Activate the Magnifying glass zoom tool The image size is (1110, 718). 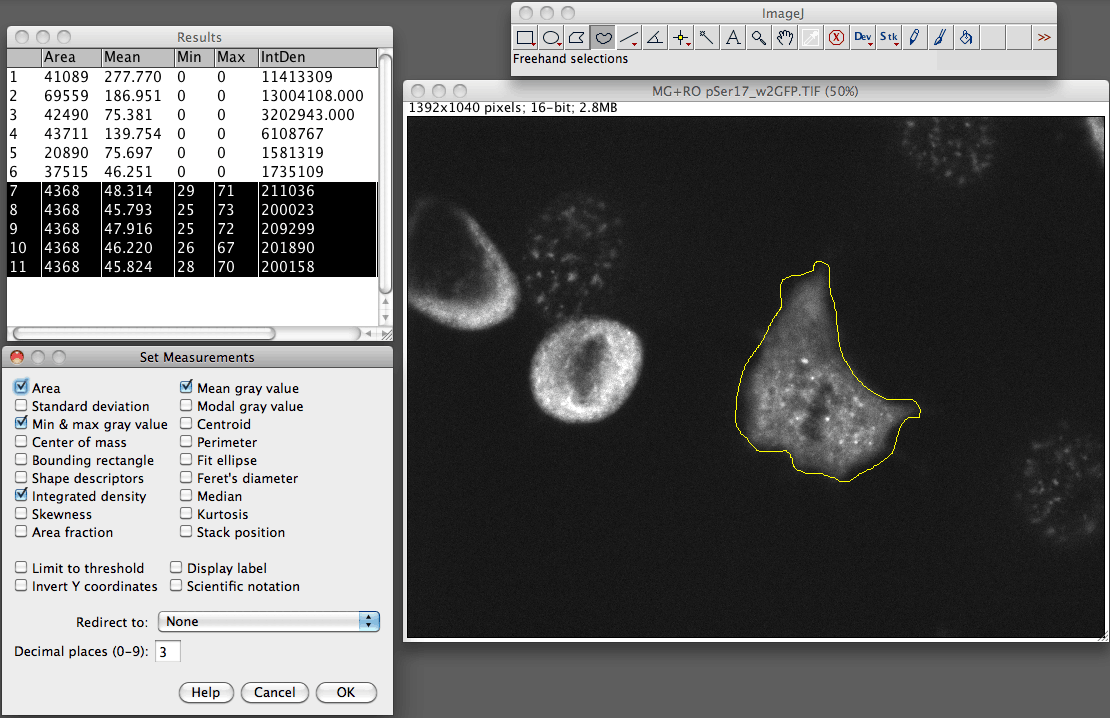click(759, 38)
